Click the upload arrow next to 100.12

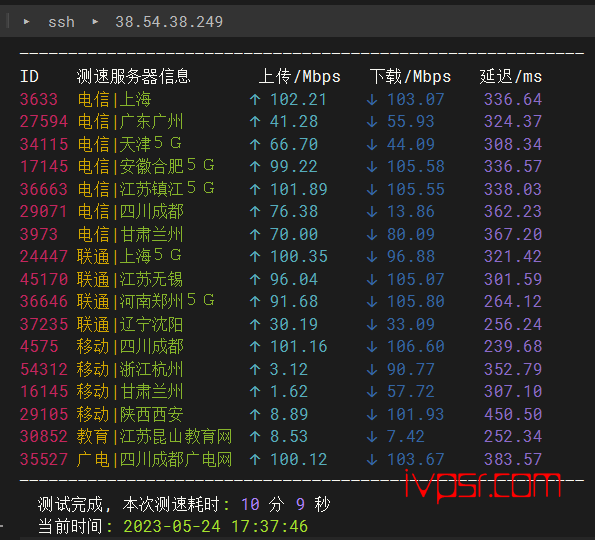click(255, 460)
